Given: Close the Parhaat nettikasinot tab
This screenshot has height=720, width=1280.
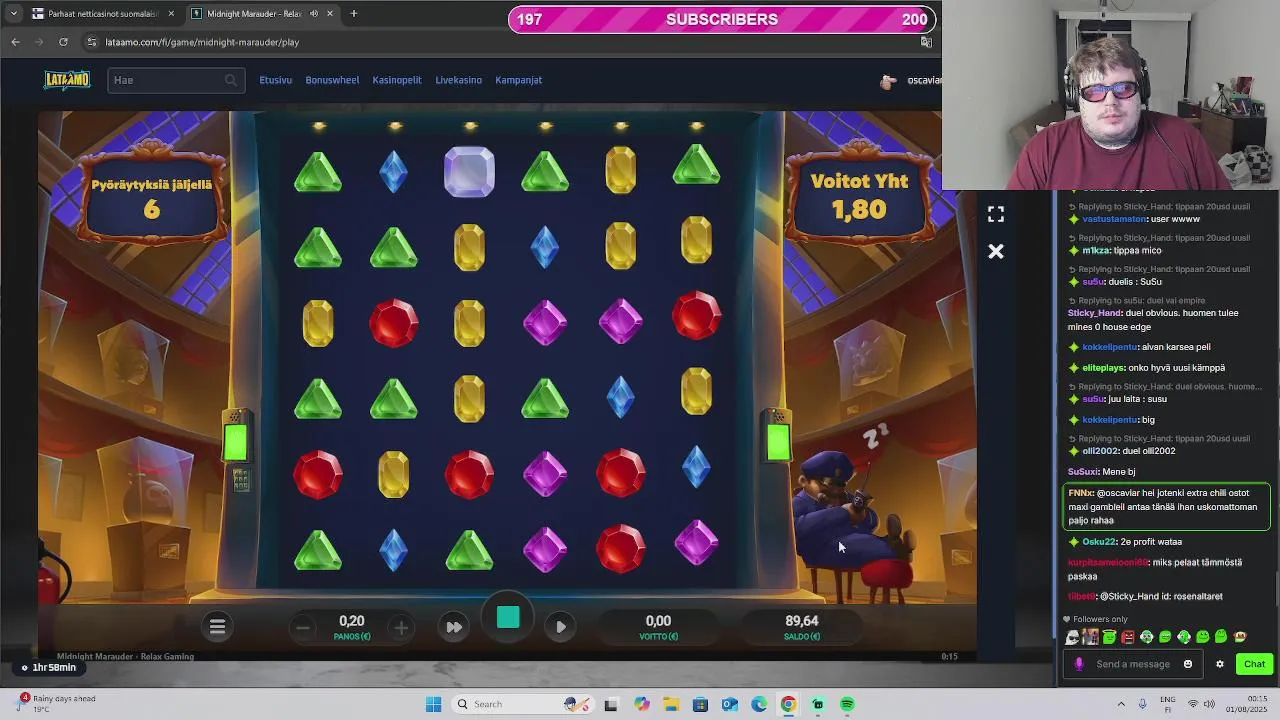Looking at the screenshot, I should pyautogui.click(x=171, y=14).
